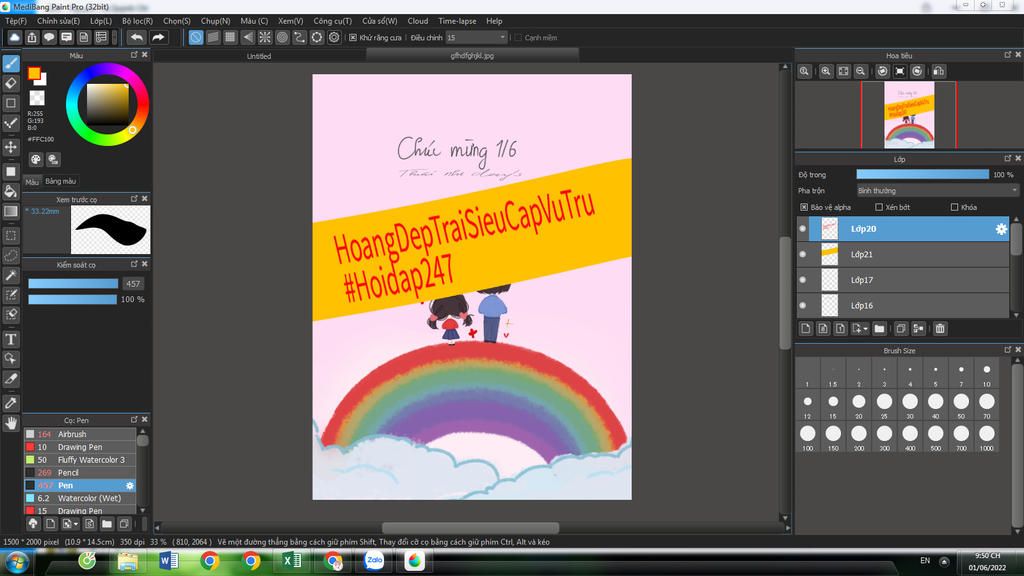Select the Eyedropper tool
The height and width of the screenshot is (576, 1024).
(11, 403)
